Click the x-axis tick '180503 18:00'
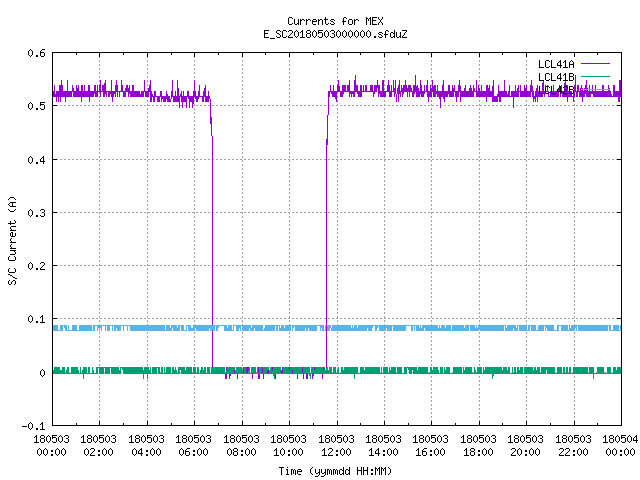This screenshot has width=640, height=480. click(x=478, y=445)
